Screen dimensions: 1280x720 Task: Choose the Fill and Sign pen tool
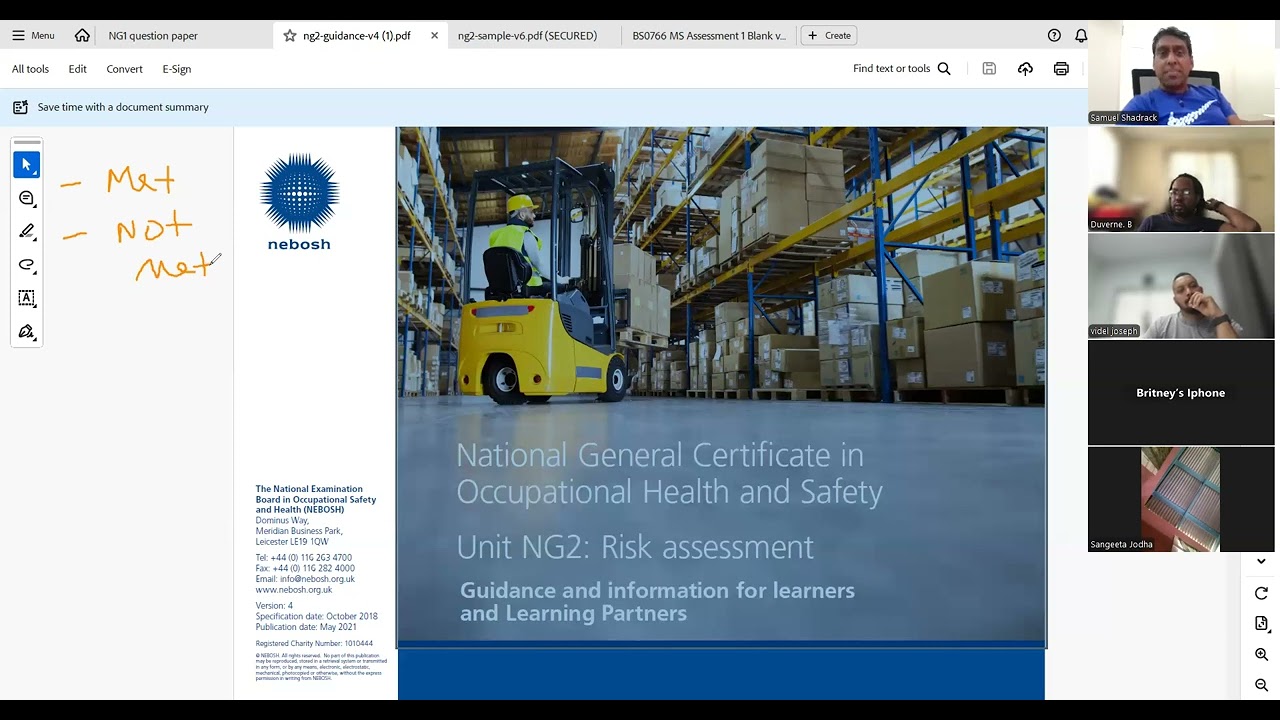coord(27,331)
